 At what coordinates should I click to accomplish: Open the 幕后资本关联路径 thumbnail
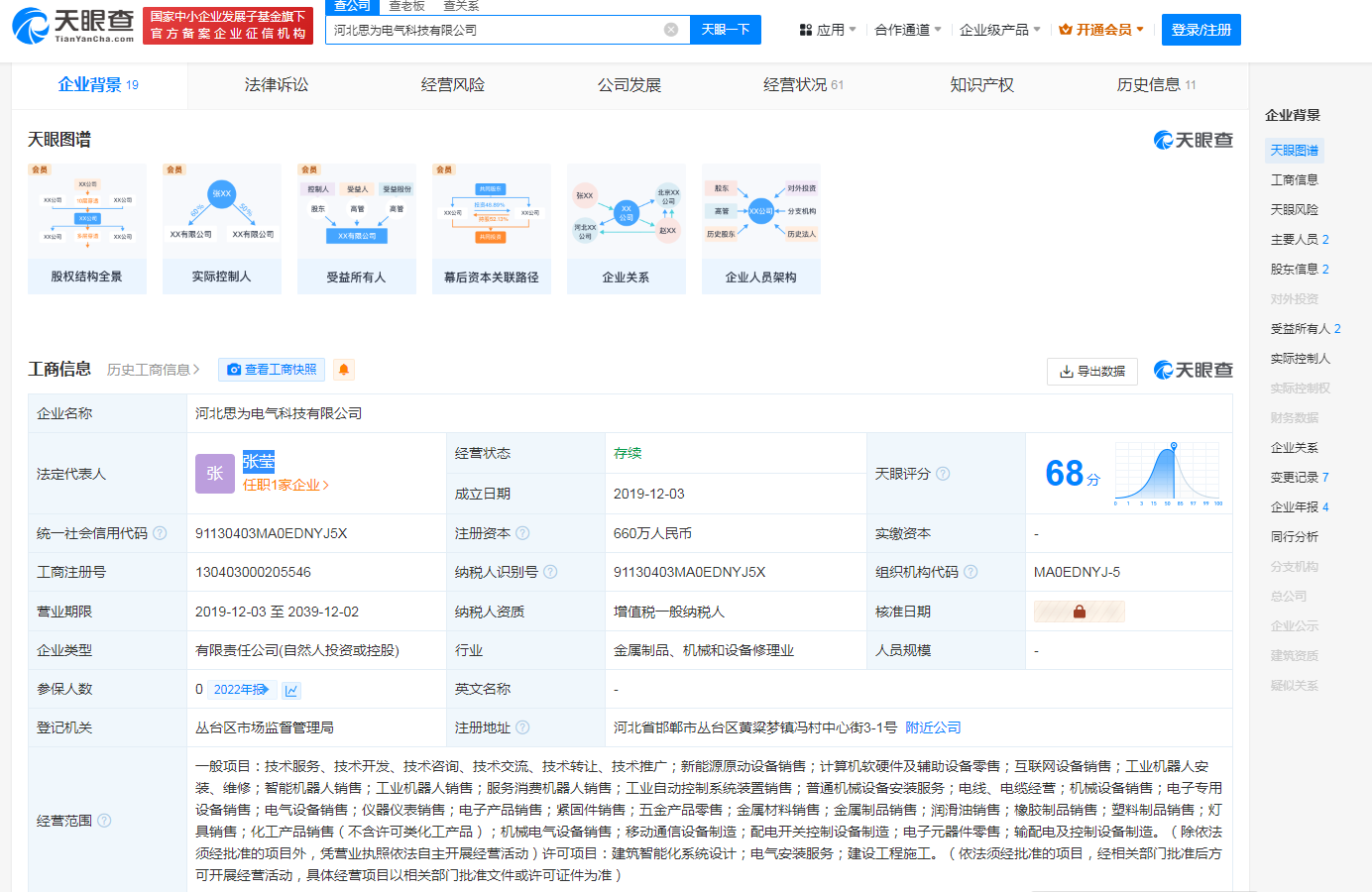point(492,229)
